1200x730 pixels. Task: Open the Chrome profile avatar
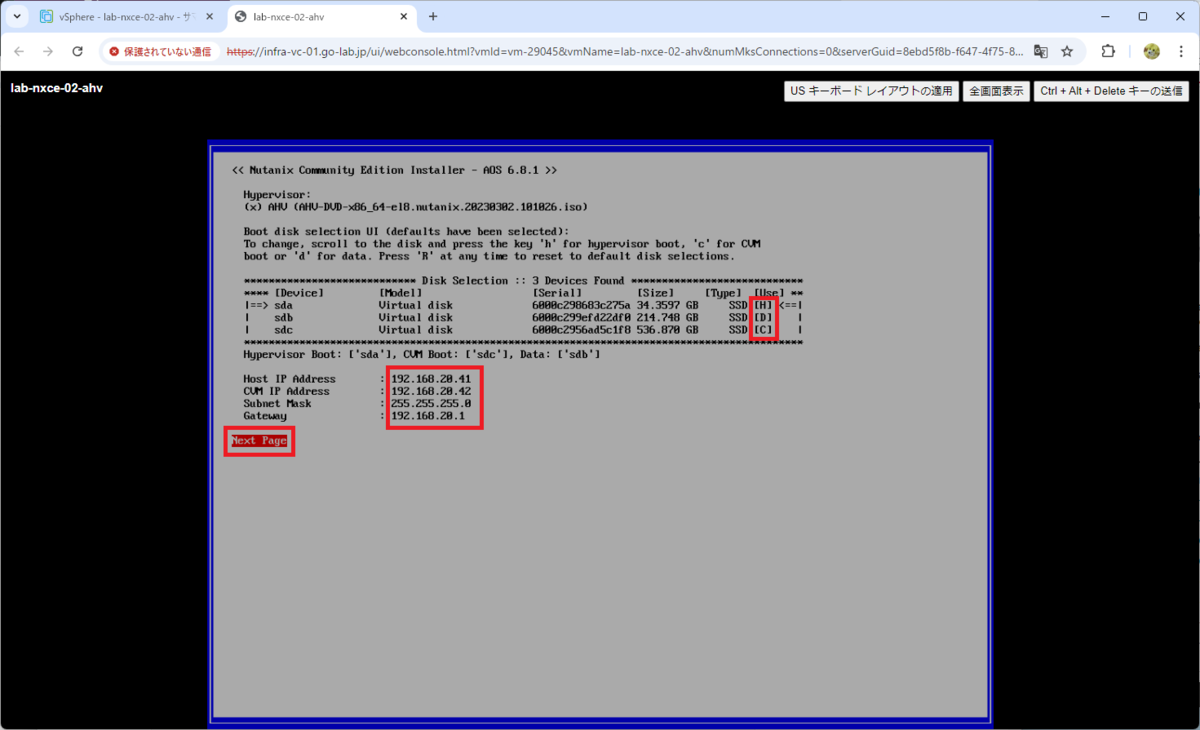pos(1151,51)
